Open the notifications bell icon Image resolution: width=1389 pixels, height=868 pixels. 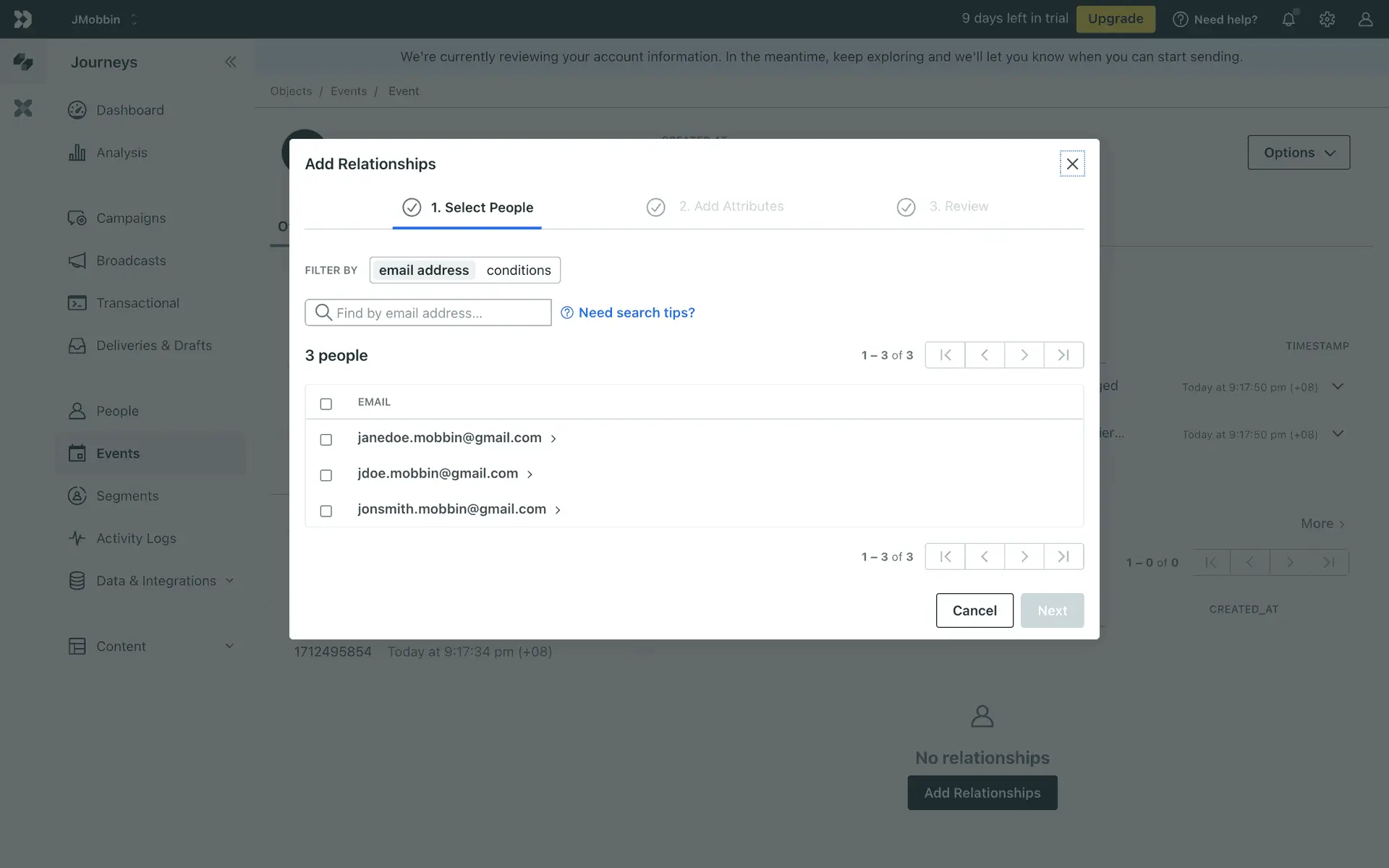pyautogui.click(x=1288, y=20)
